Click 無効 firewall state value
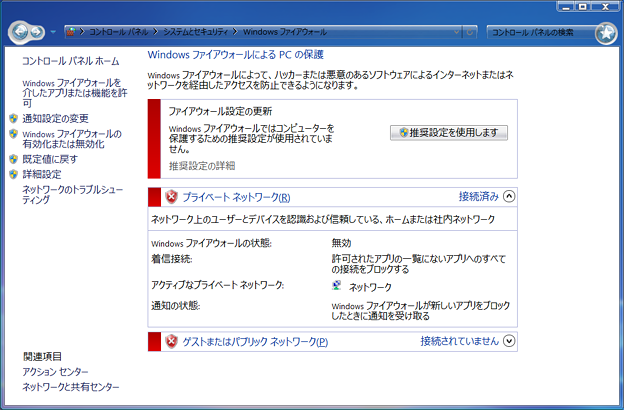The image size is (624, 410). click(341, 243)
